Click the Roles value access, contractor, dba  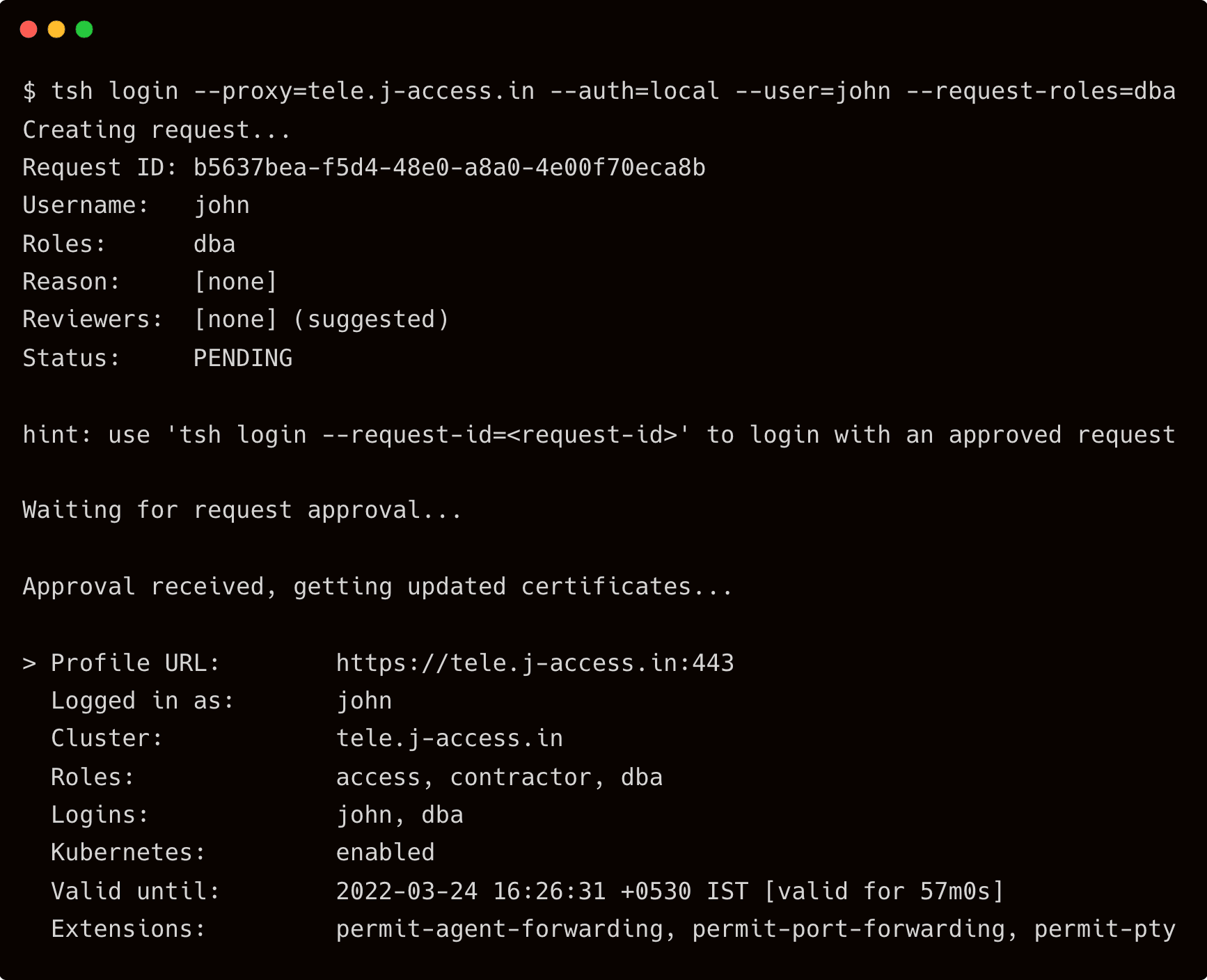point(499,777)
